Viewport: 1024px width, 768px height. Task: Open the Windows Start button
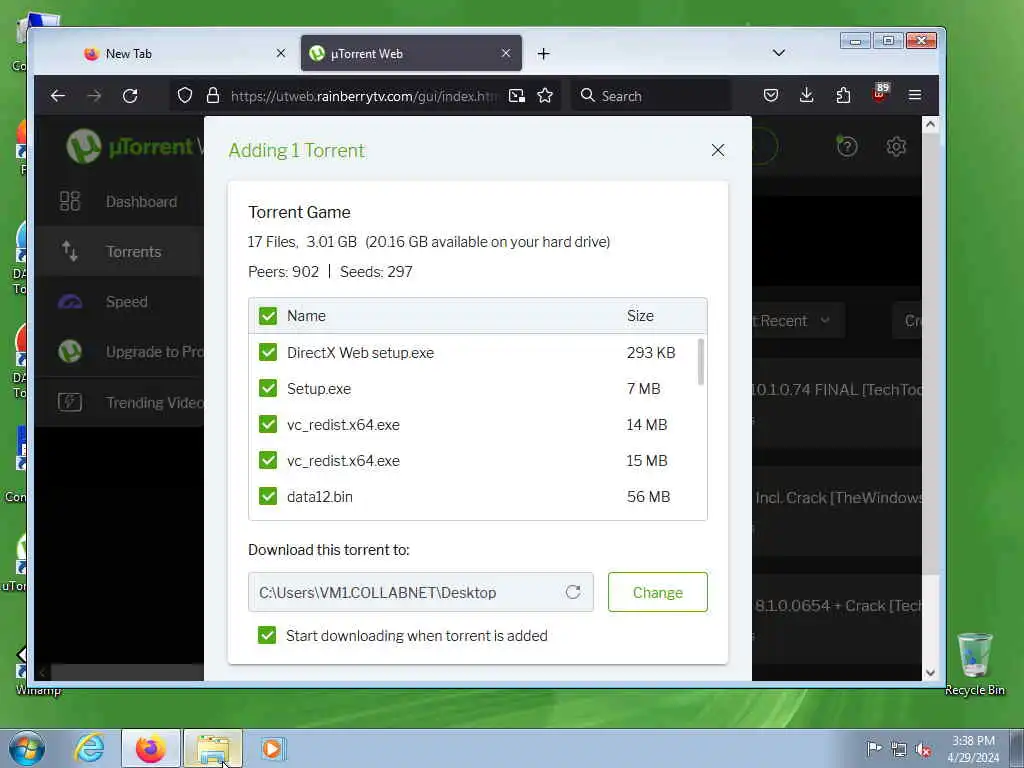(27, 748)
